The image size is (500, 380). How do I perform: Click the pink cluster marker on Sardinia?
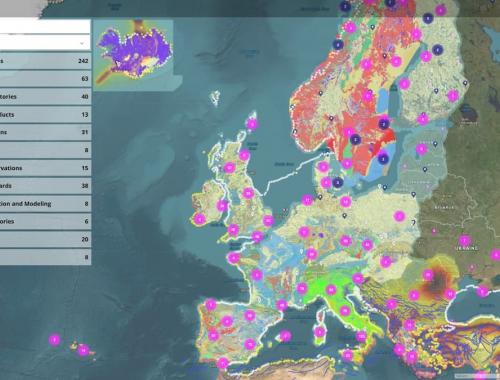[x=320, y=332]
